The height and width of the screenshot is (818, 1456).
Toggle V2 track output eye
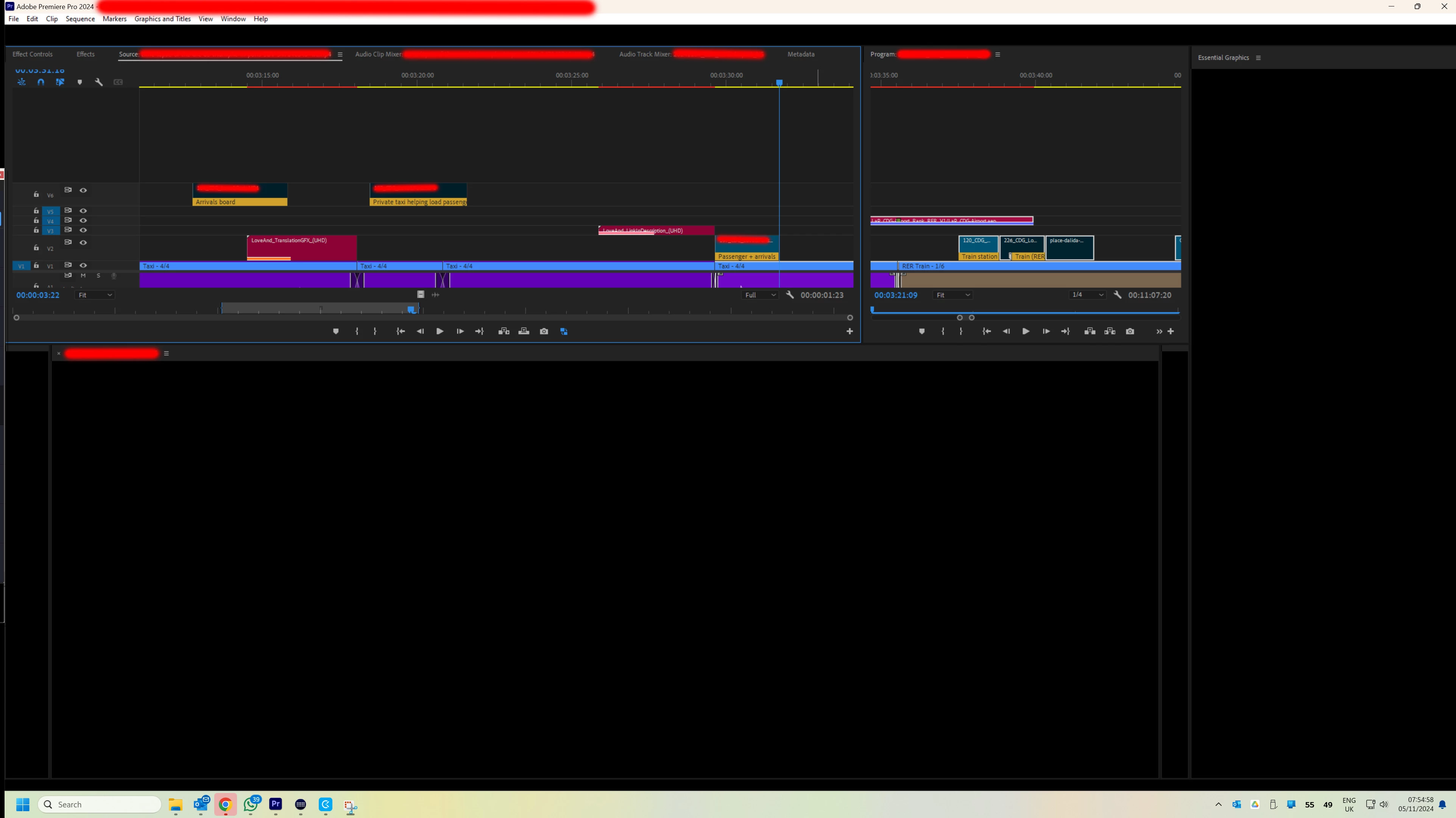83,242
